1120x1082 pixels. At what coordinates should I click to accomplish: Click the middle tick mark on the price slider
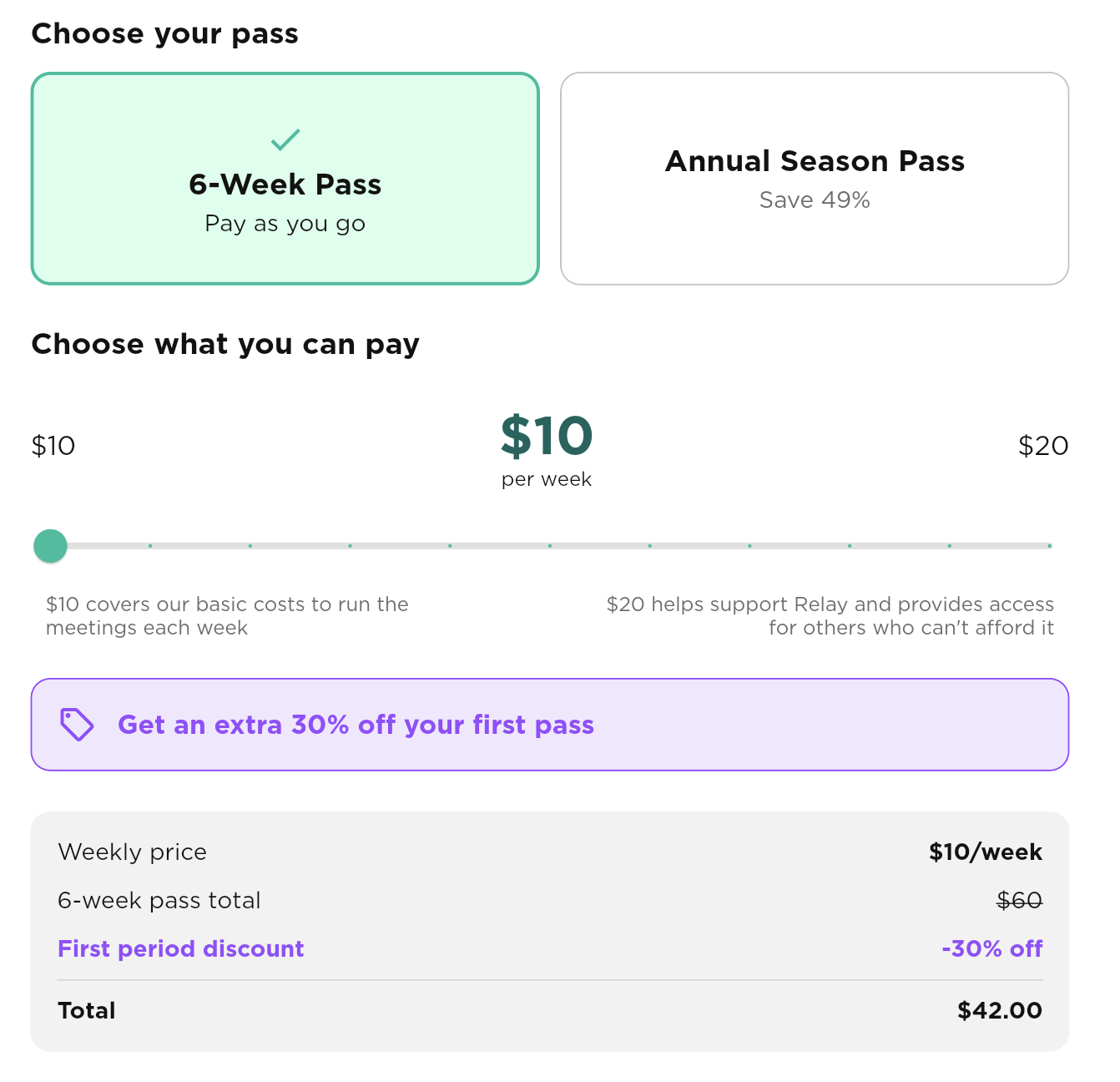(x=550, y=545)
